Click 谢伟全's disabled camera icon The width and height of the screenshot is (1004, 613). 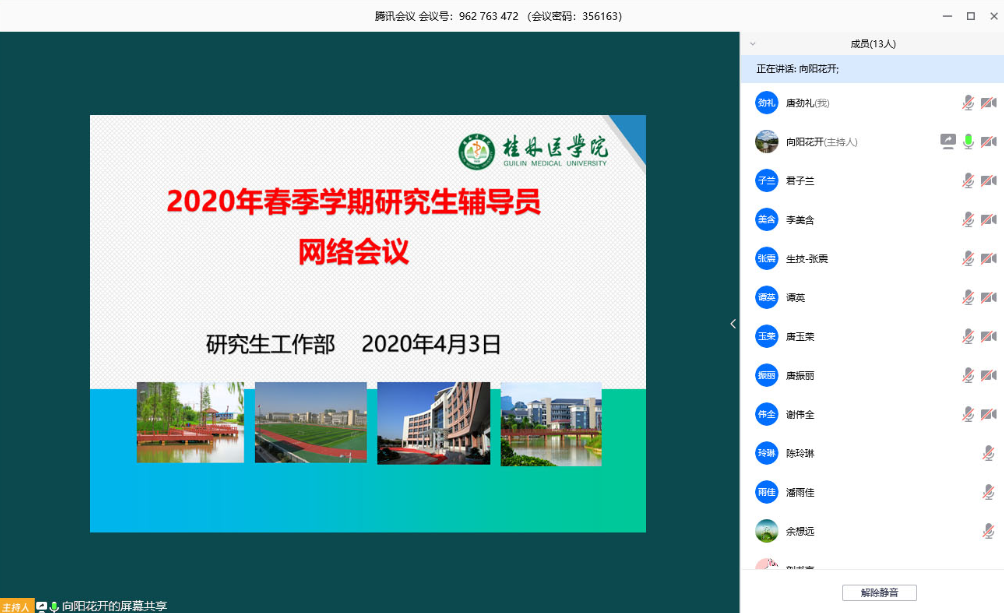point(988,415)
